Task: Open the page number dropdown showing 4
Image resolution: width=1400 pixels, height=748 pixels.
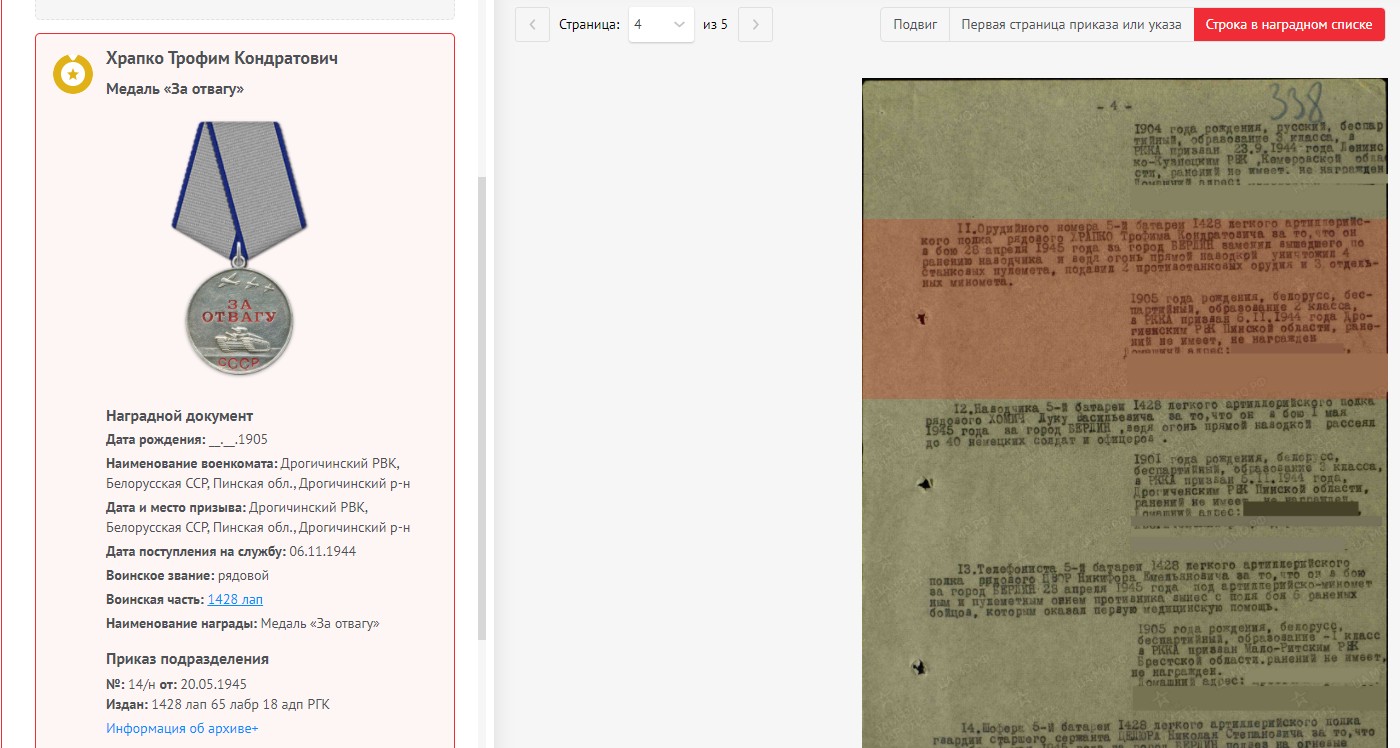Action: pyautogui.click(x=661, y=25)
